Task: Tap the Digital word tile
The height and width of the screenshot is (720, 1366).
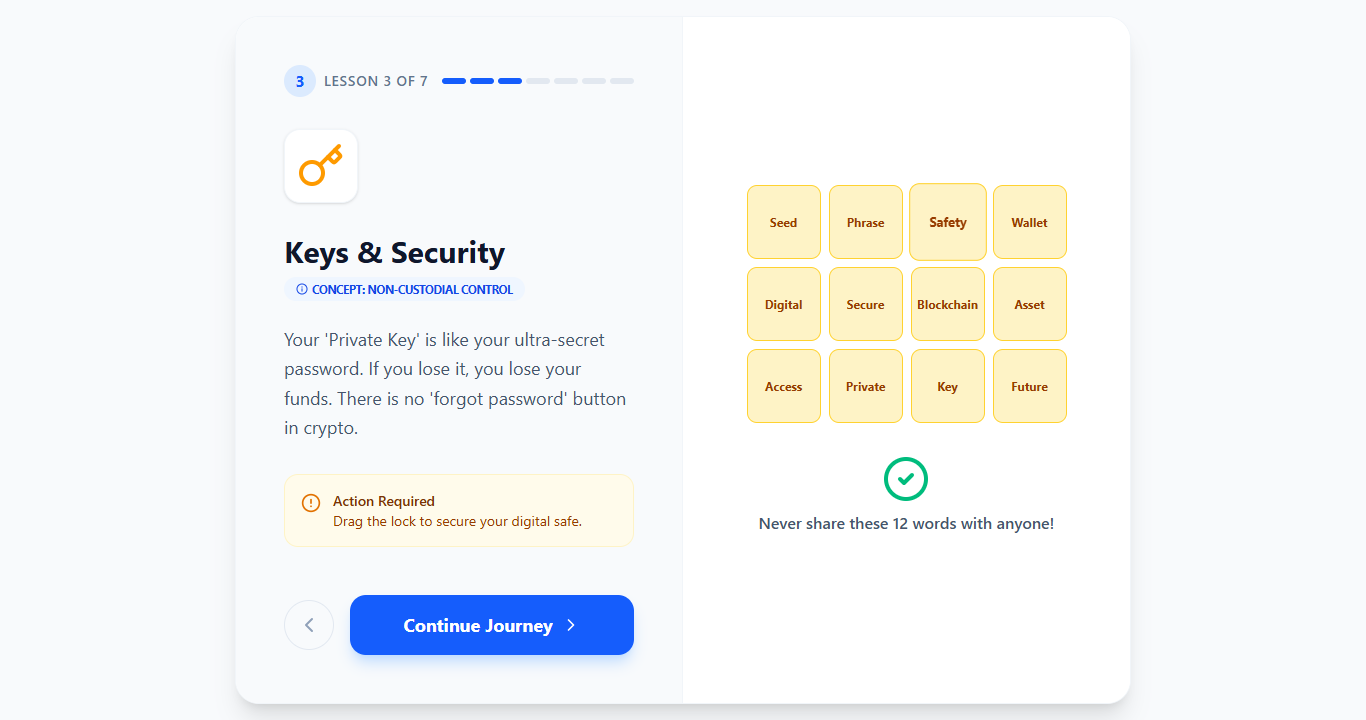Action: click(784, 304)
